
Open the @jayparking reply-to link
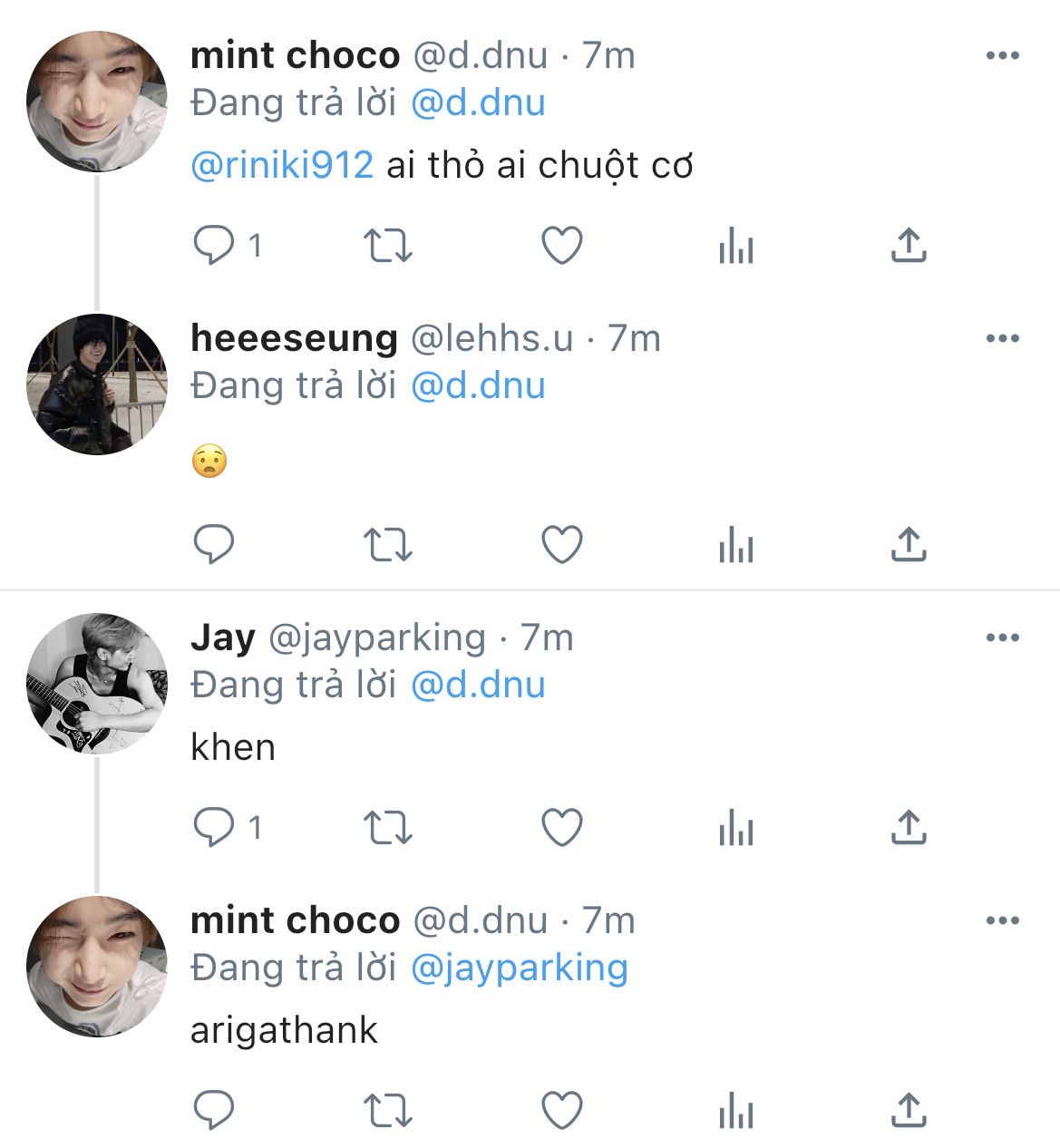click(x=519, y=968)
